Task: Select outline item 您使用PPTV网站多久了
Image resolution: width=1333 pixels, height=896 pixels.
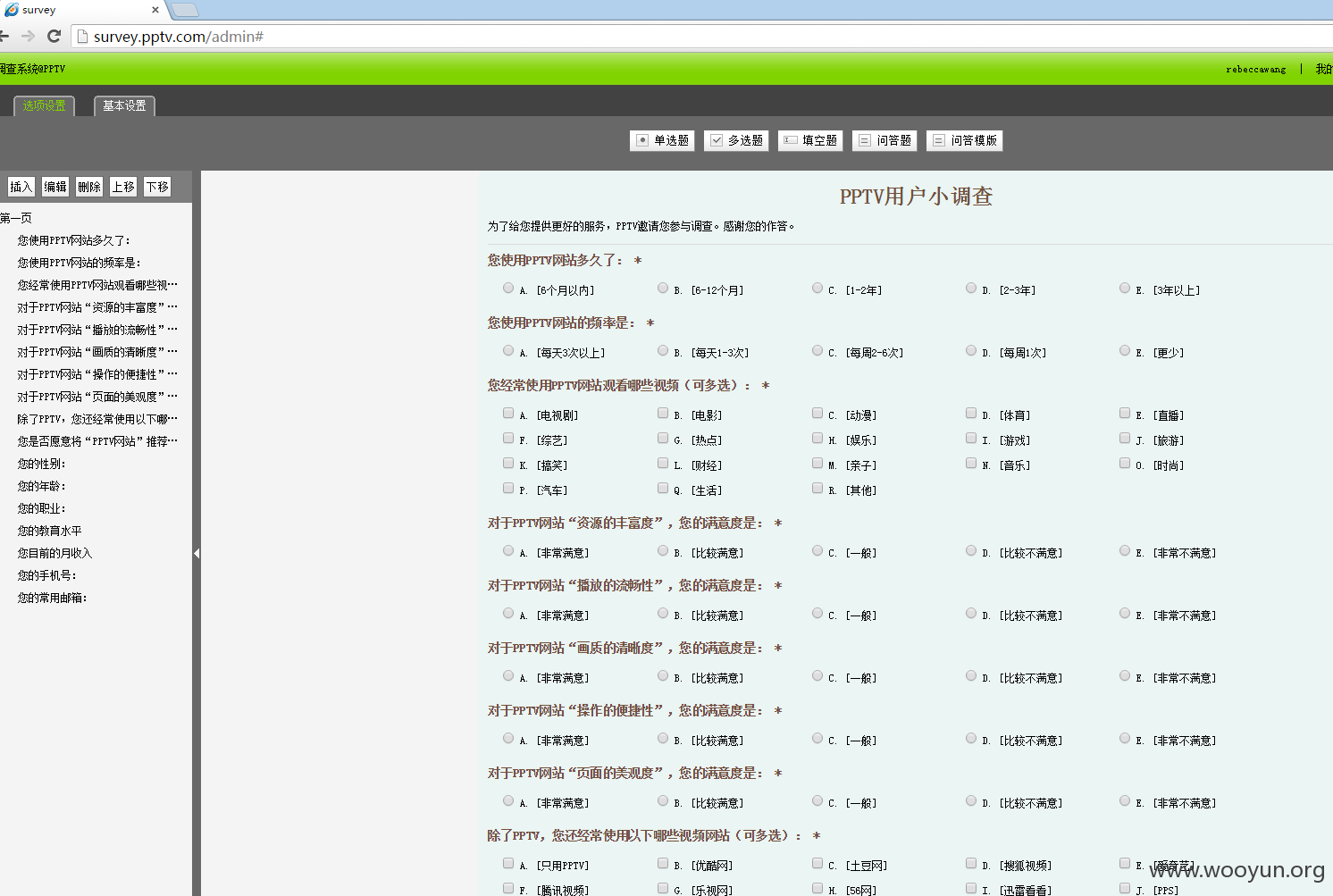Action: point(74,240)
